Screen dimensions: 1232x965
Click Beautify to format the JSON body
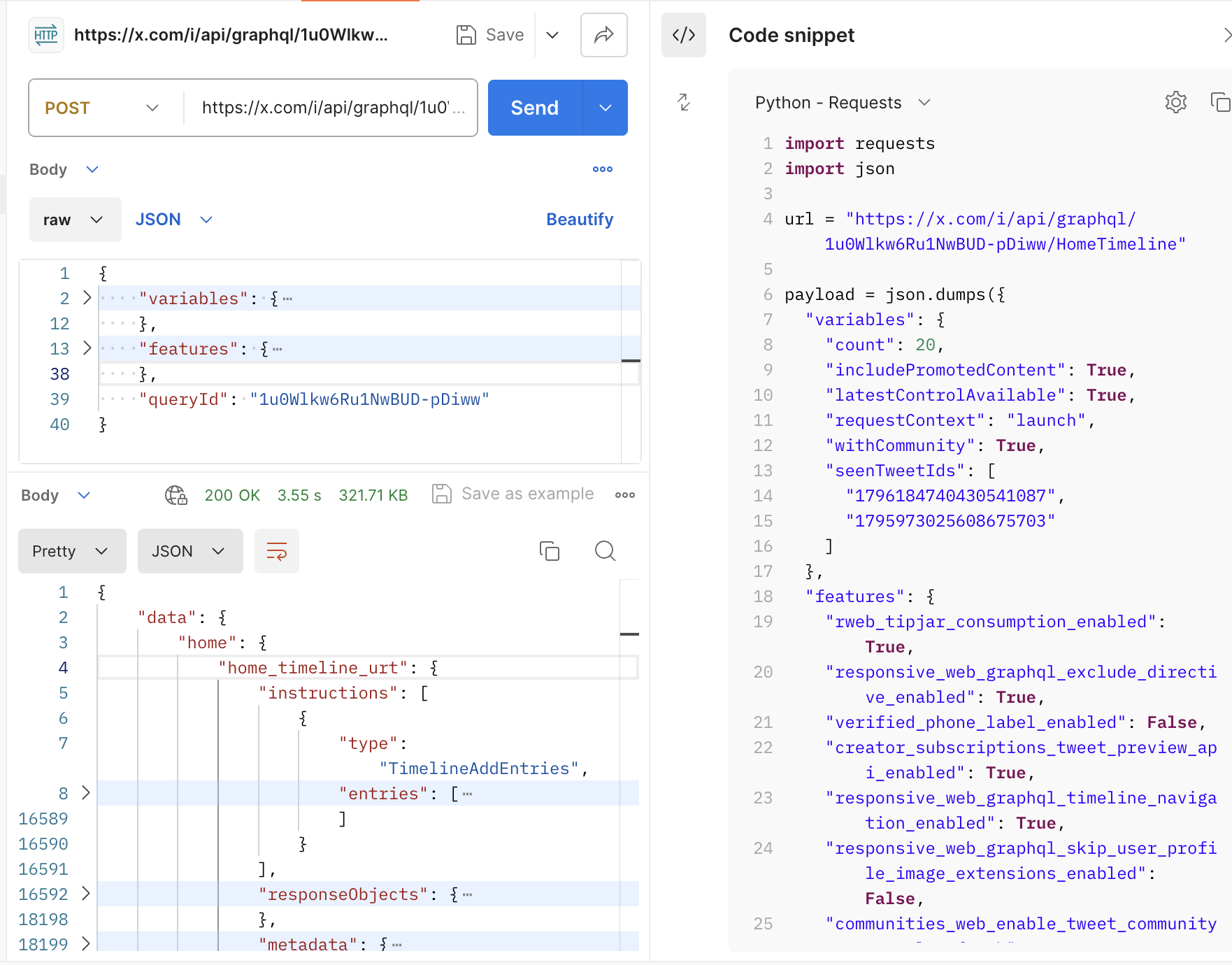[580, 219]
